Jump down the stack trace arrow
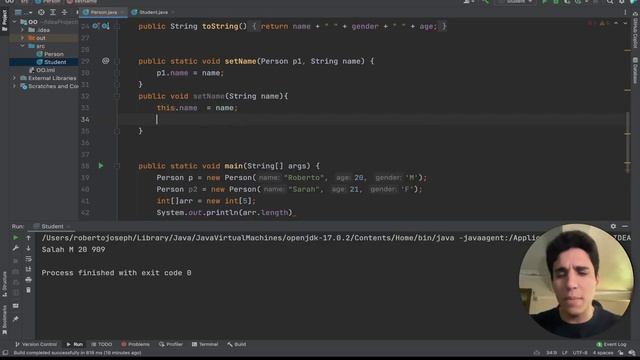The image size is (640, 360). coord(28,248)
